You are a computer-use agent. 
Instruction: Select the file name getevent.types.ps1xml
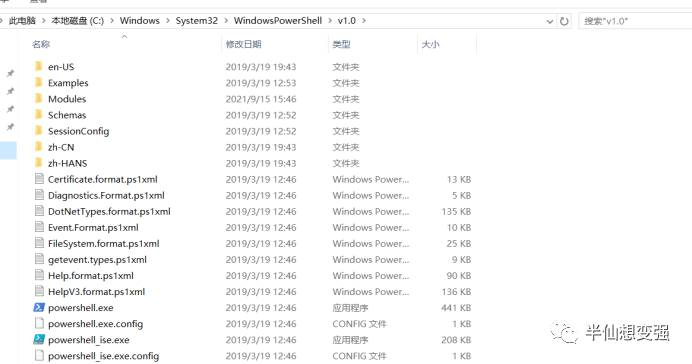click(x=97, y=259)
